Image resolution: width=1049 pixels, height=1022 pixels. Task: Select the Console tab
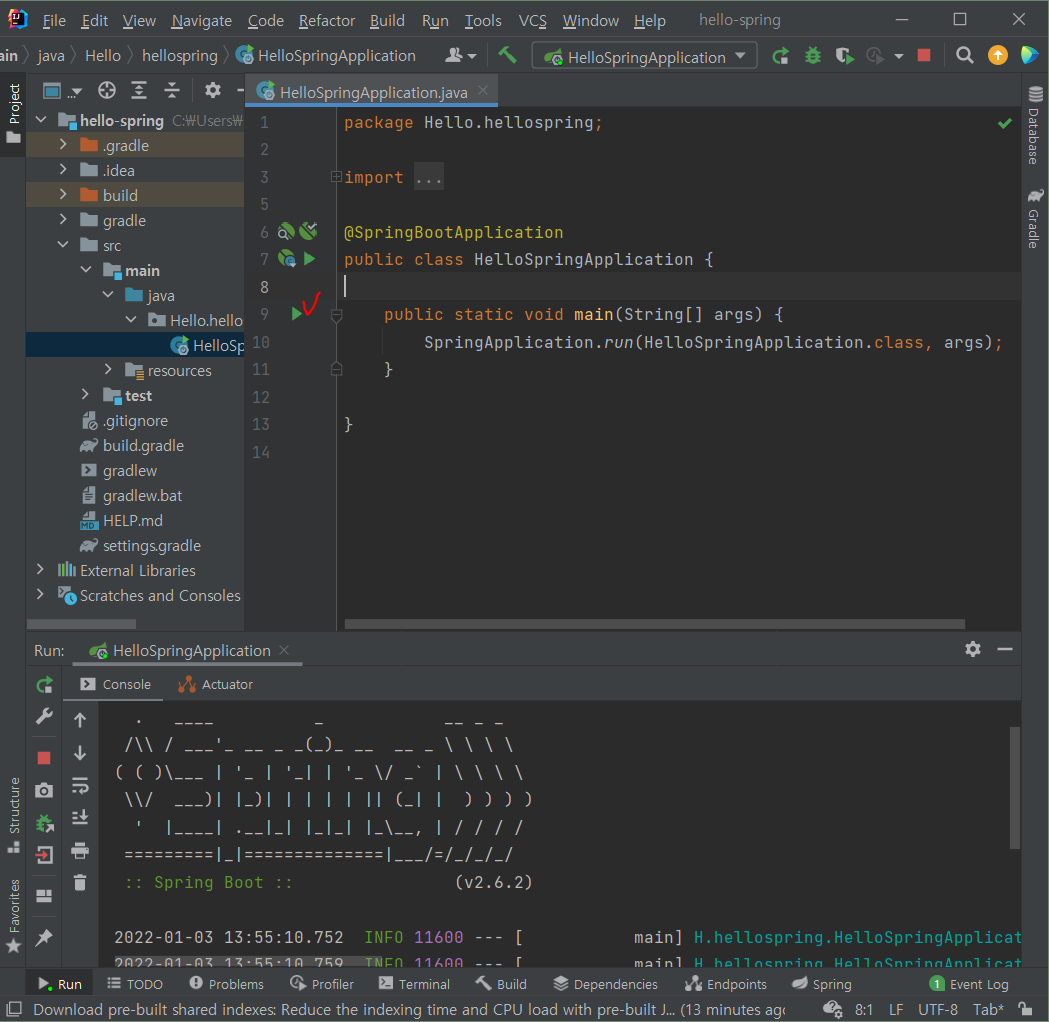(x=115, y=684)
